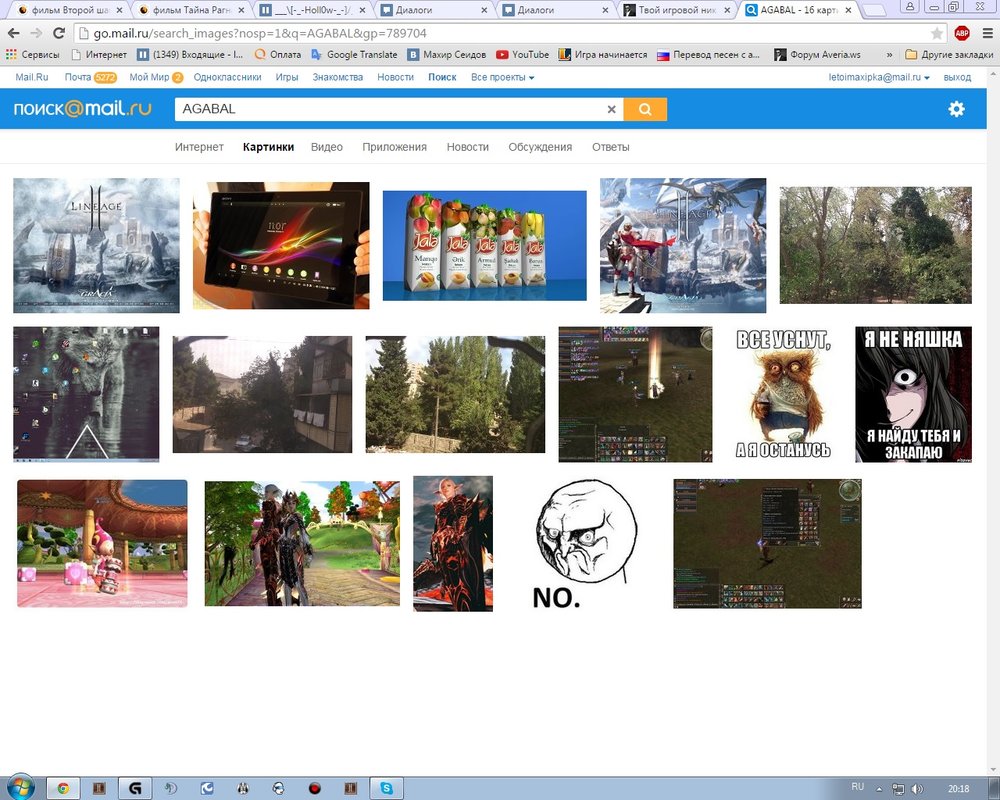Screen dimensions: 1000x800
Task: Click the YouTube bookmark
Action: pos(523,55)
